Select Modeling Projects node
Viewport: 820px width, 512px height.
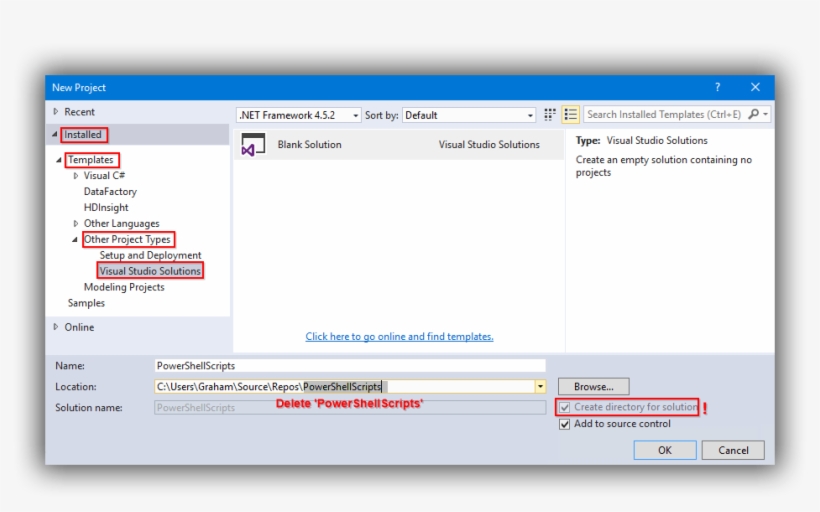pyautogui.click(x=124, y=287)
